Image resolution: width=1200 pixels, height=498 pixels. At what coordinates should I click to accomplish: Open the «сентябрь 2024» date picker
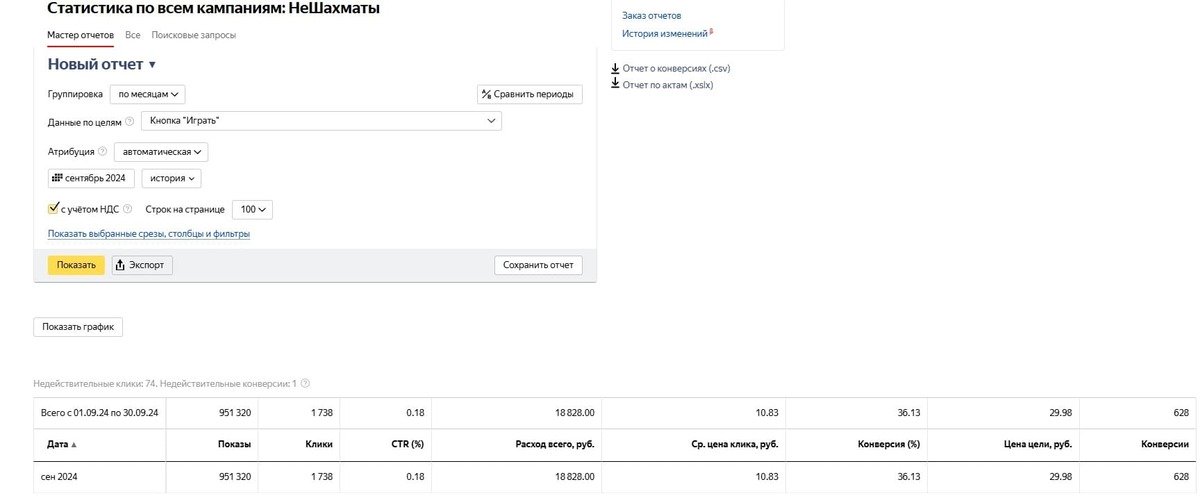(x=91, y=178)
